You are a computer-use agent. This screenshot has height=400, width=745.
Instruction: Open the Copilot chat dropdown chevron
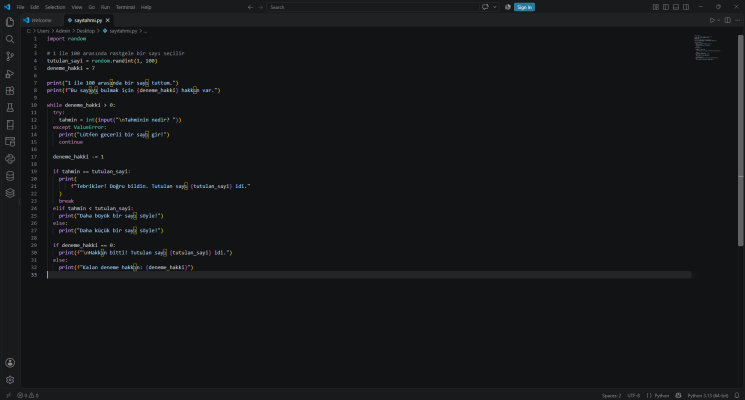[495, 7]
